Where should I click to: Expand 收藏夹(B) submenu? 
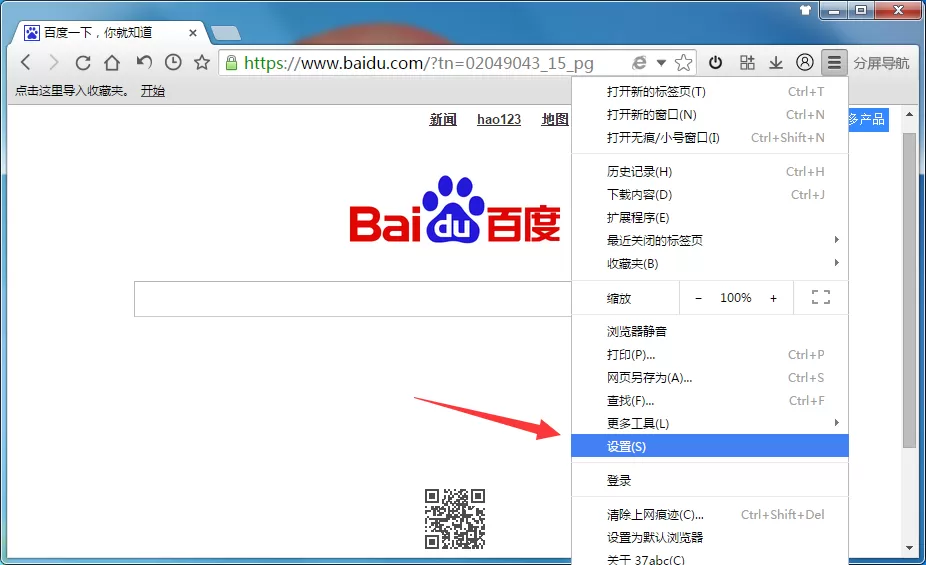709,263
